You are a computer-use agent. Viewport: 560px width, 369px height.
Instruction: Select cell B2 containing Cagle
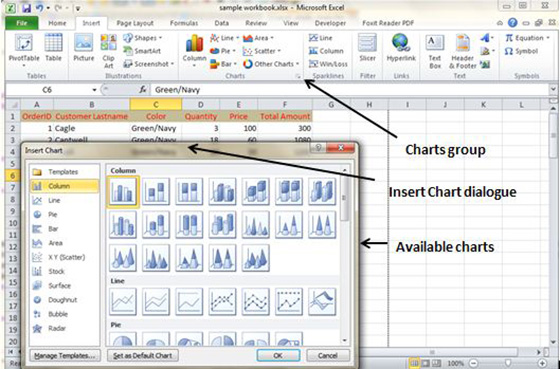92,128
